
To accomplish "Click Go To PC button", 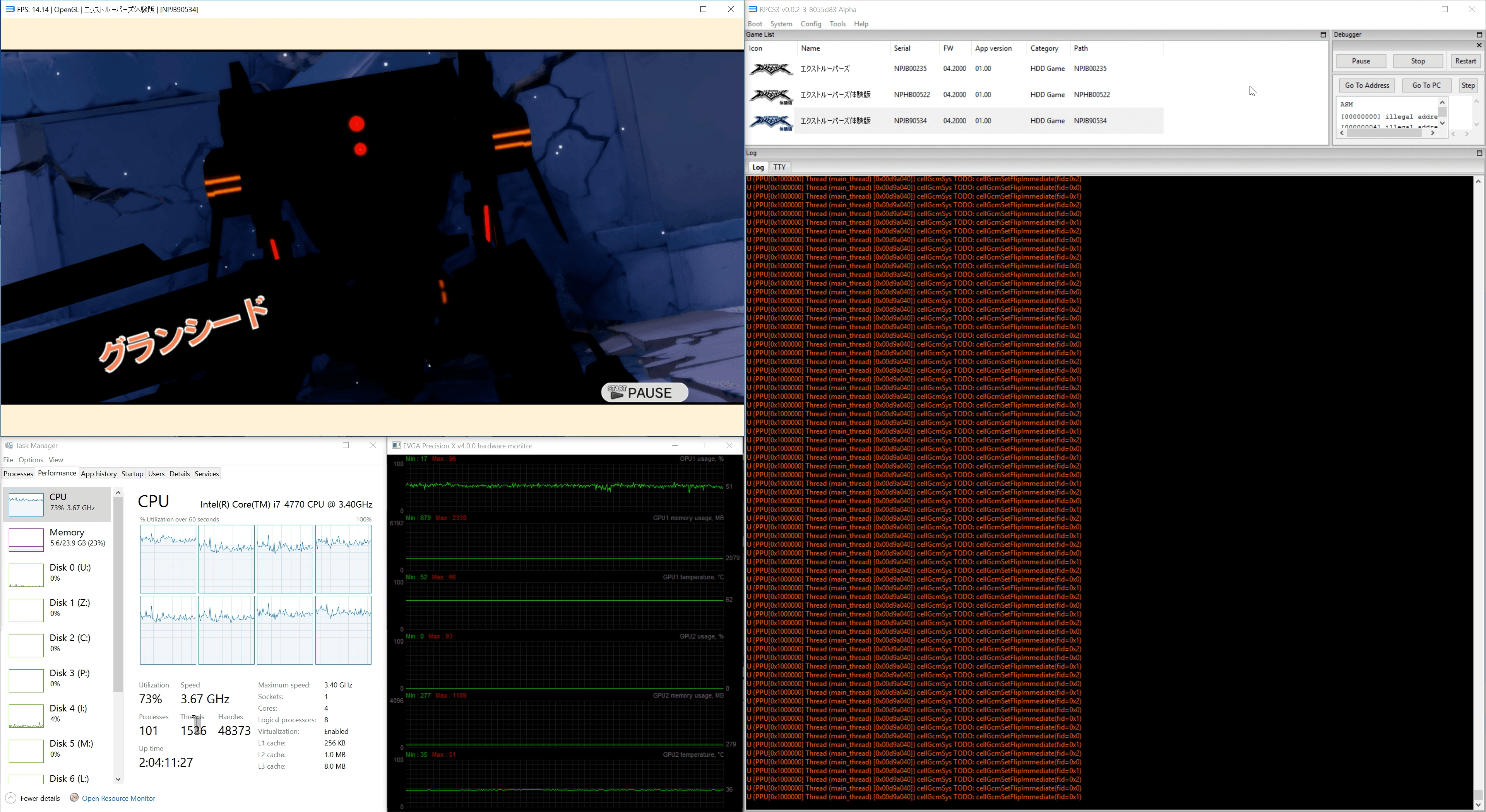I will coord(1426,85).
